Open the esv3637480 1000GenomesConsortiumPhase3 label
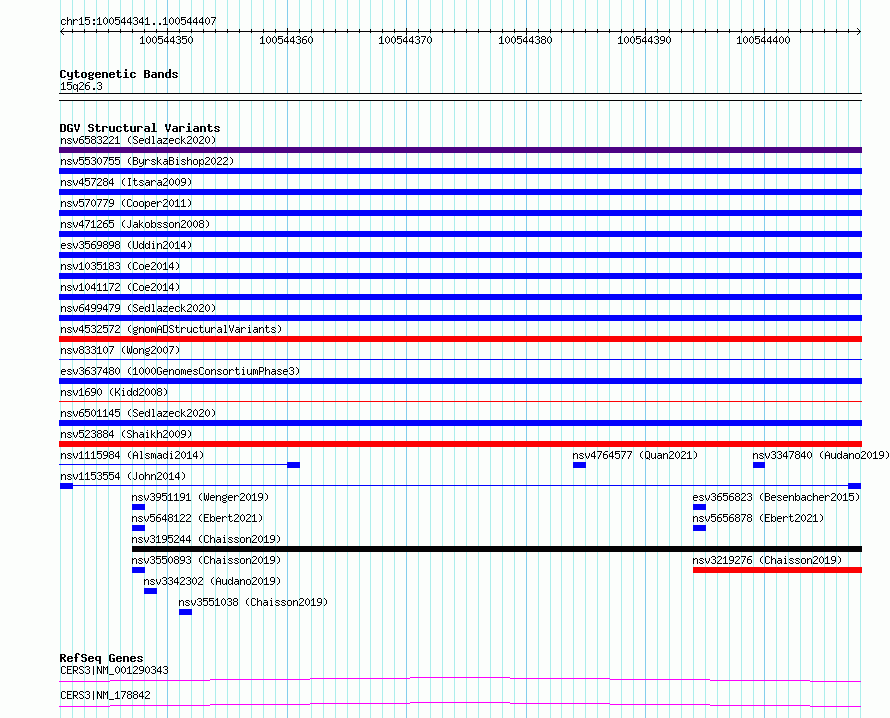Viewport: 890px width, 718px height. coord(179,371)
